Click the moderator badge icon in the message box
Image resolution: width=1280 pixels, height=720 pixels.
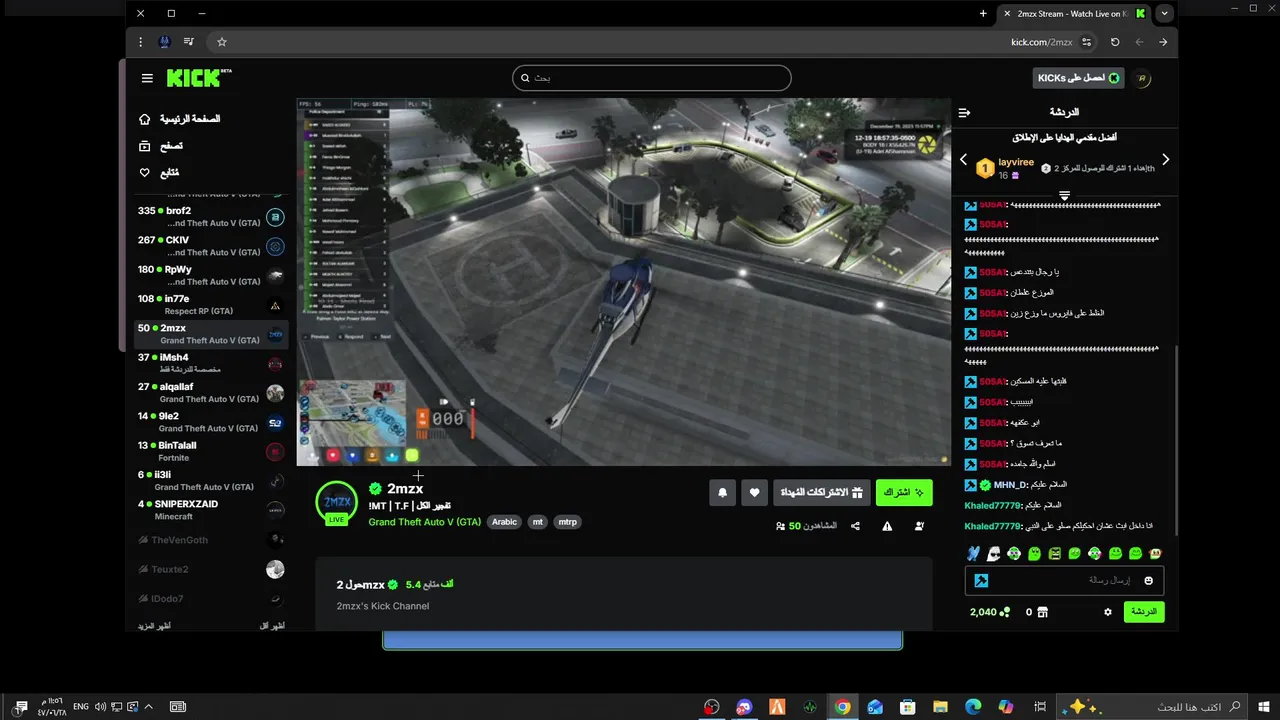(x=982, y=581)
